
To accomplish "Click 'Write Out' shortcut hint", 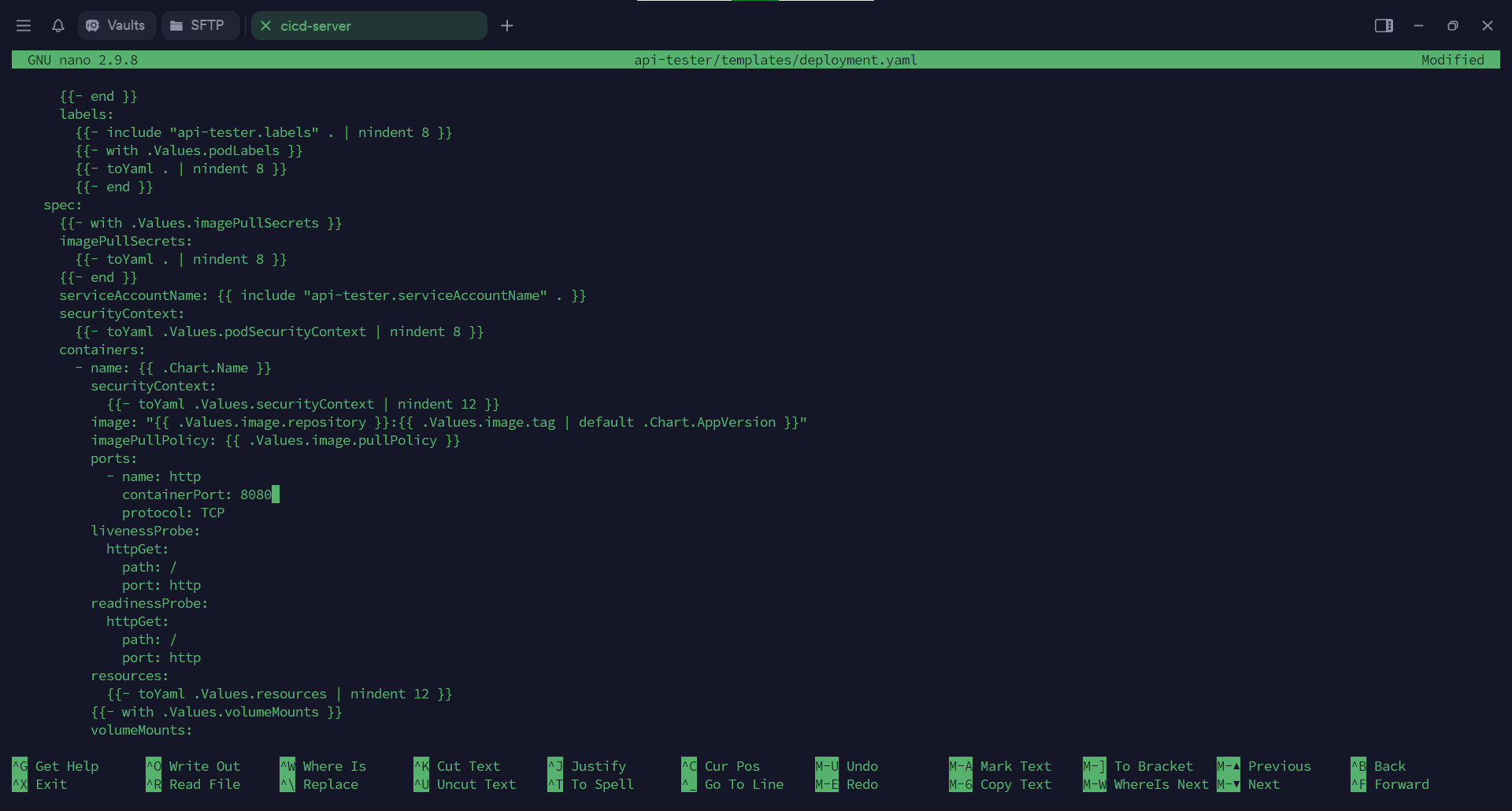I will [193, 766].
